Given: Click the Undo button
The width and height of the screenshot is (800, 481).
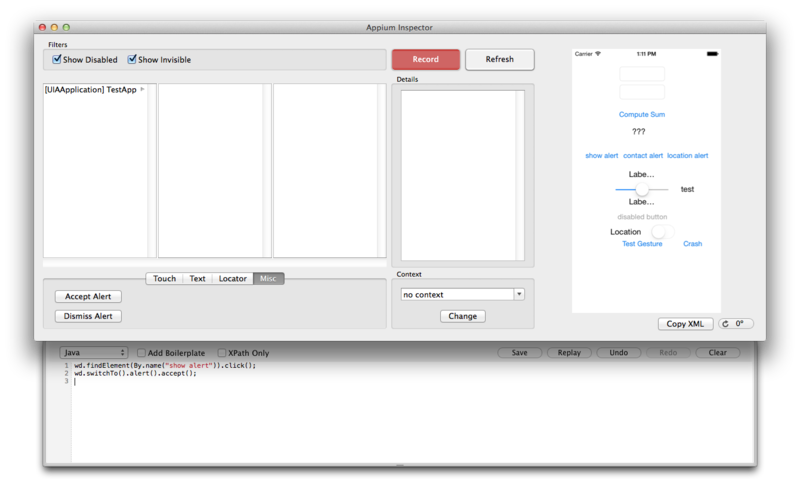Looking at the screenshot, I should pyautogui.click(x=618, y=352).
